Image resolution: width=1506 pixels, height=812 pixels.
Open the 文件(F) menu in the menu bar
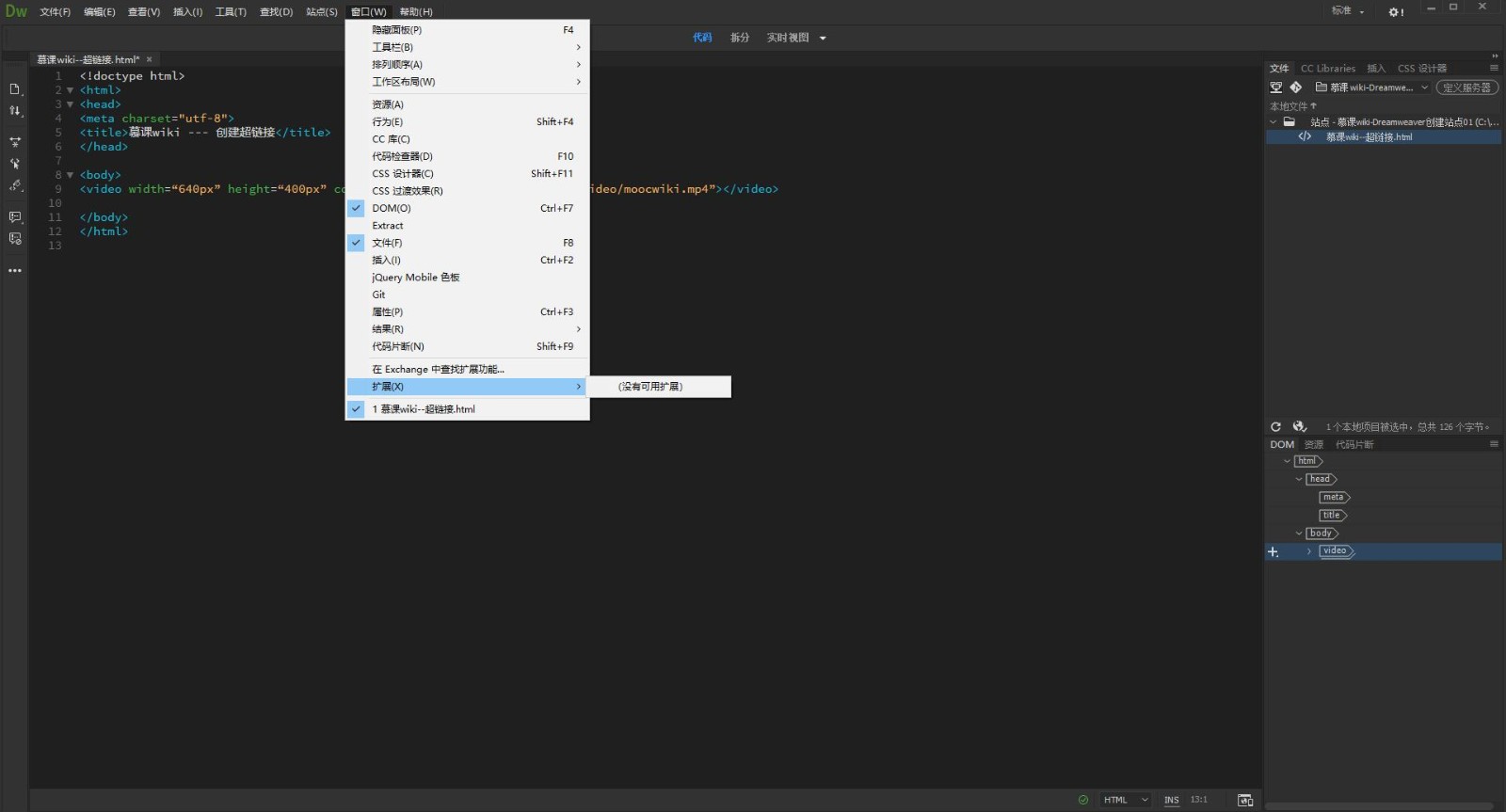click(x=56, y=12)
